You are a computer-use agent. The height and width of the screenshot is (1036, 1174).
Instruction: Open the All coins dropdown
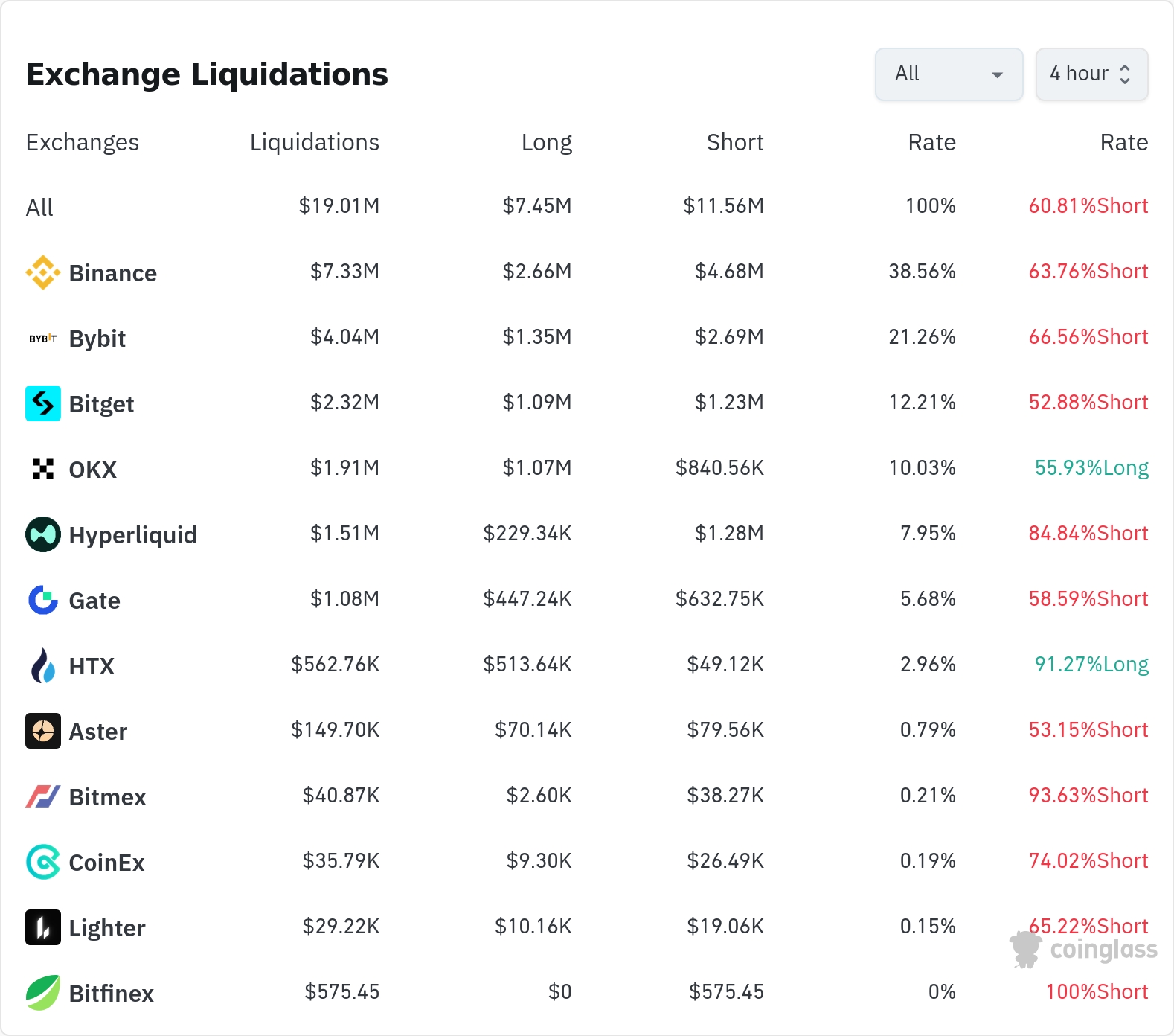click(949, 74)
